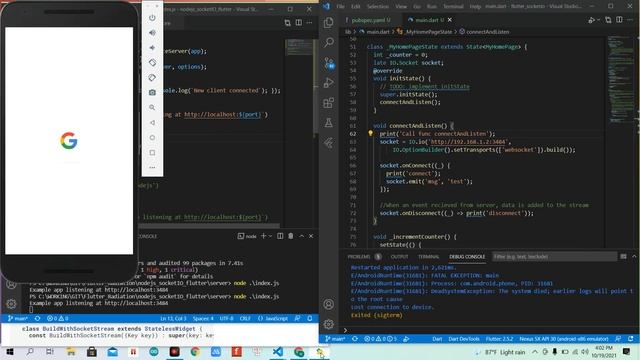
Task: Switch to PROBLEMS panel tab
Action: click(x=359, y=256)
